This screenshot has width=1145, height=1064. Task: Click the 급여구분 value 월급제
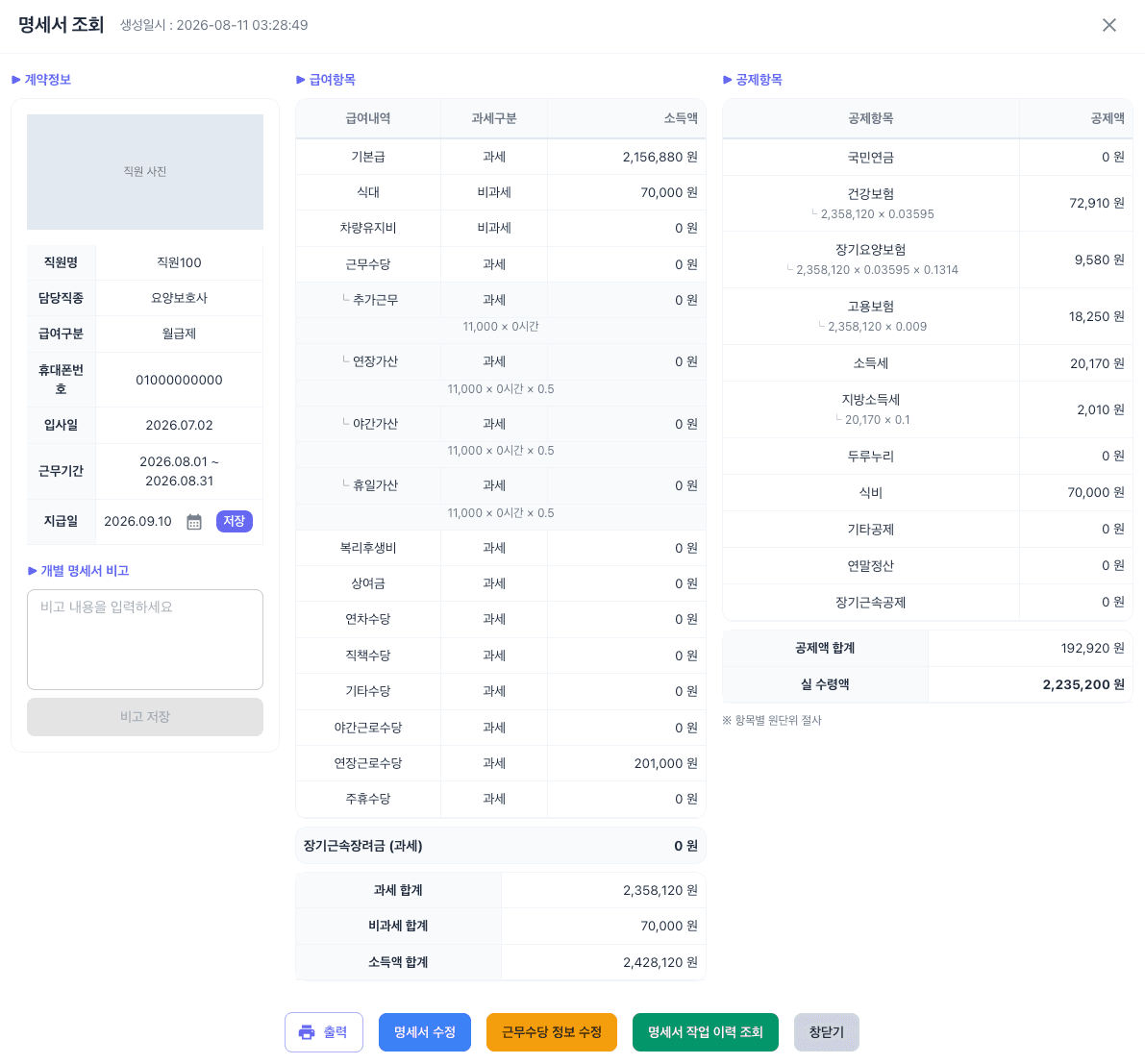pos(179,334)
